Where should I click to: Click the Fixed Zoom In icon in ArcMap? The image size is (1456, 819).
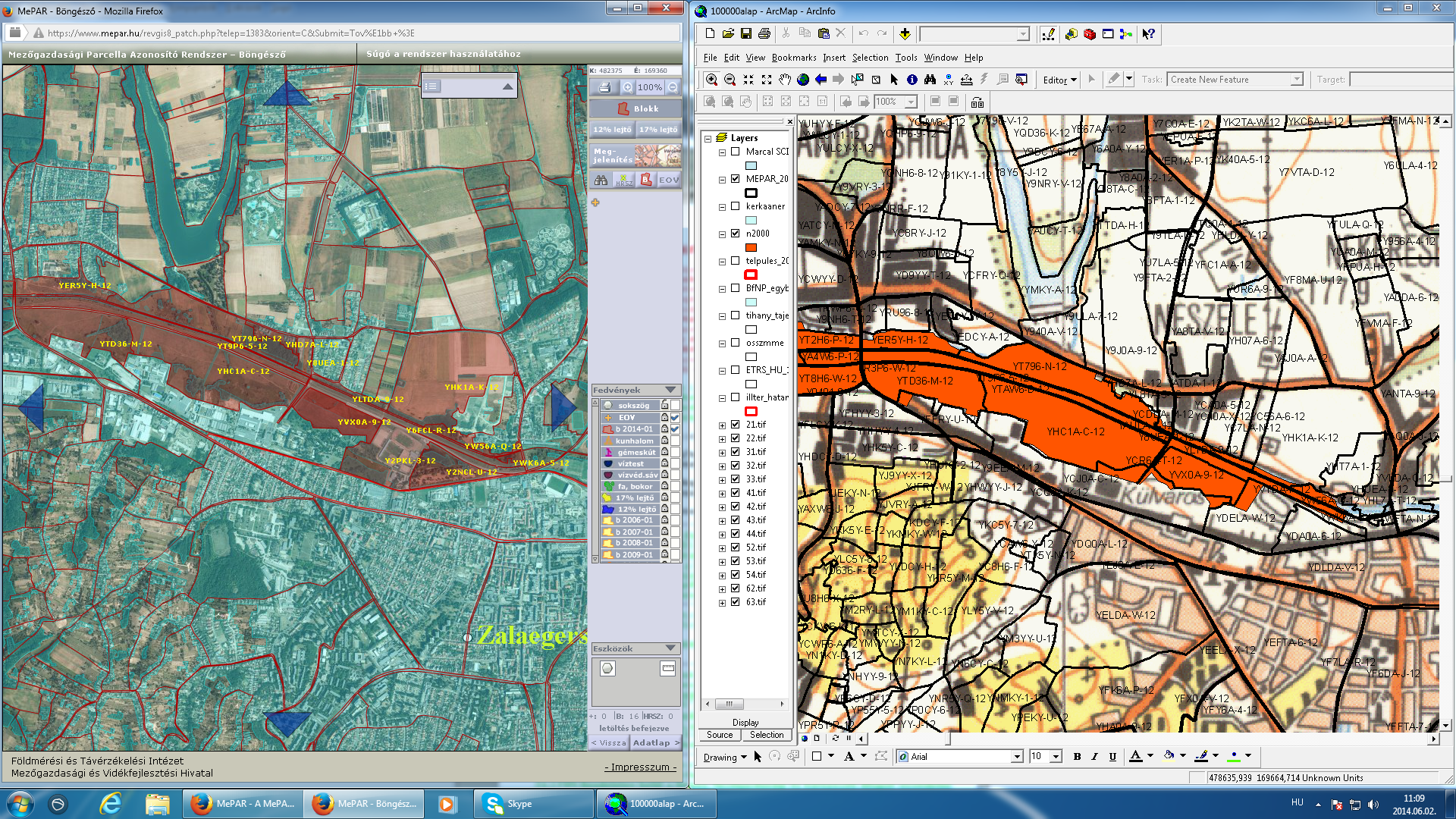748,80
